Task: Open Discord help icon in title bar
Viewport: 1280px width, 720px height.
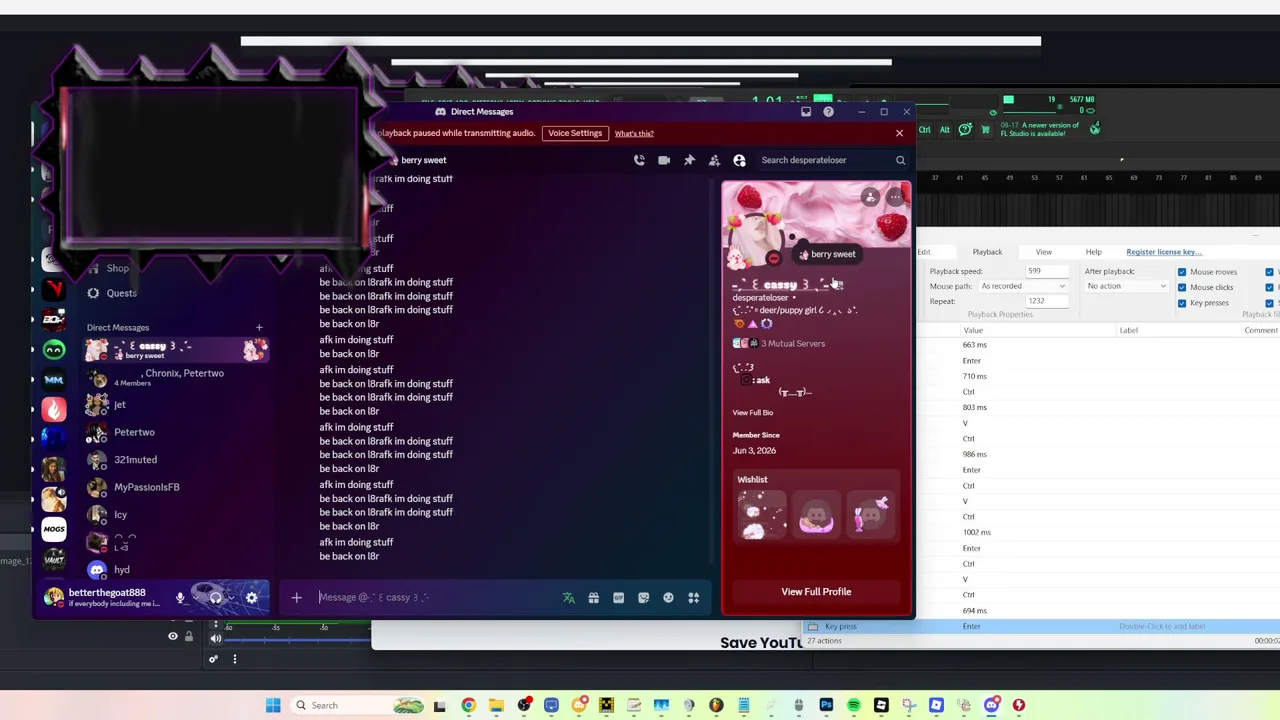Action: click(828, 112)
